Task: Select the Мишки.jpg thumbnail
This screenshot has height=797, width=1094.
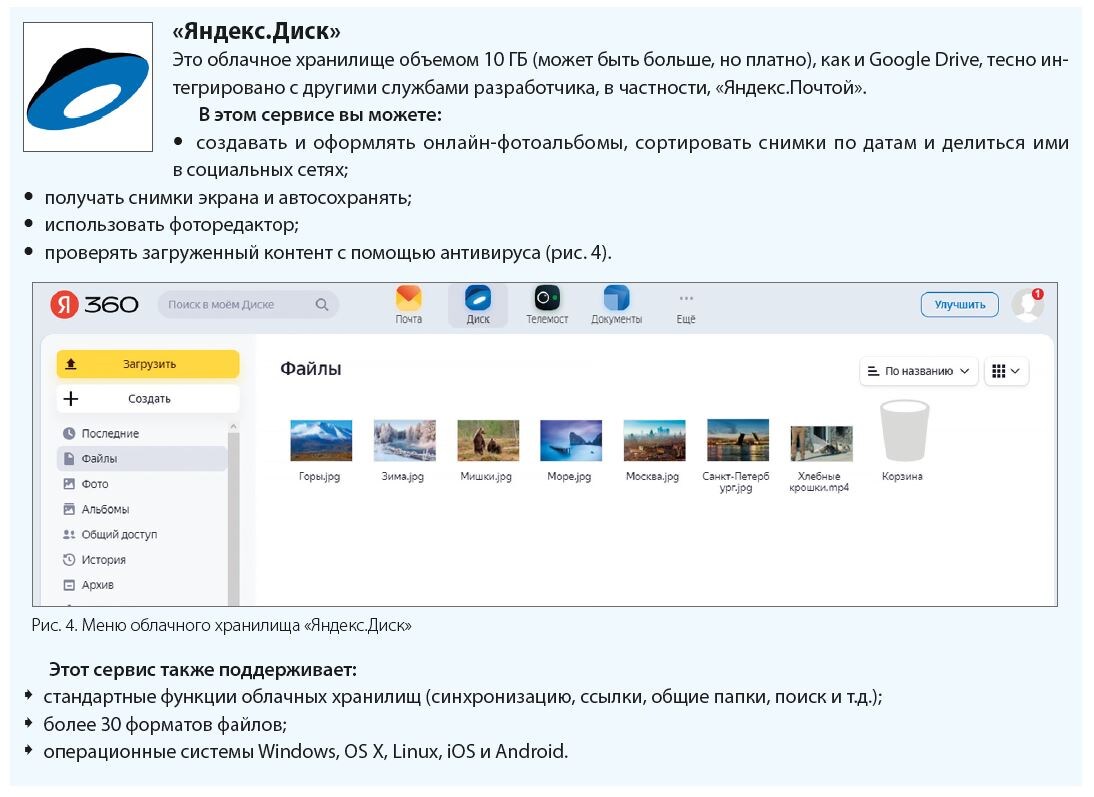Action: pyautogui.click(x=488, y=440)
